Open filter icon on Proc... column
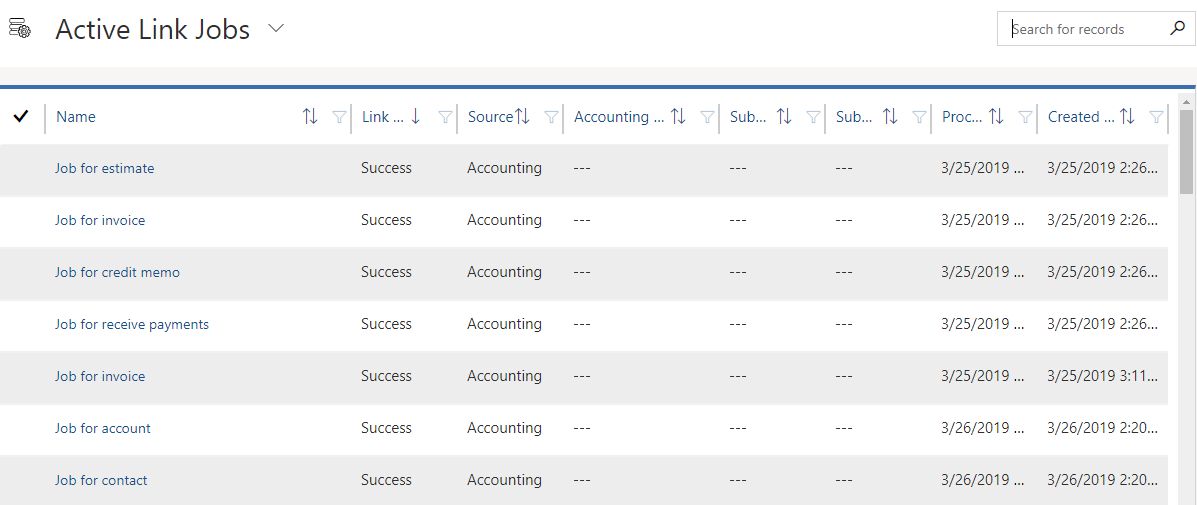Viewport: 1197px width, 505px height. [x=1026, y=117]
